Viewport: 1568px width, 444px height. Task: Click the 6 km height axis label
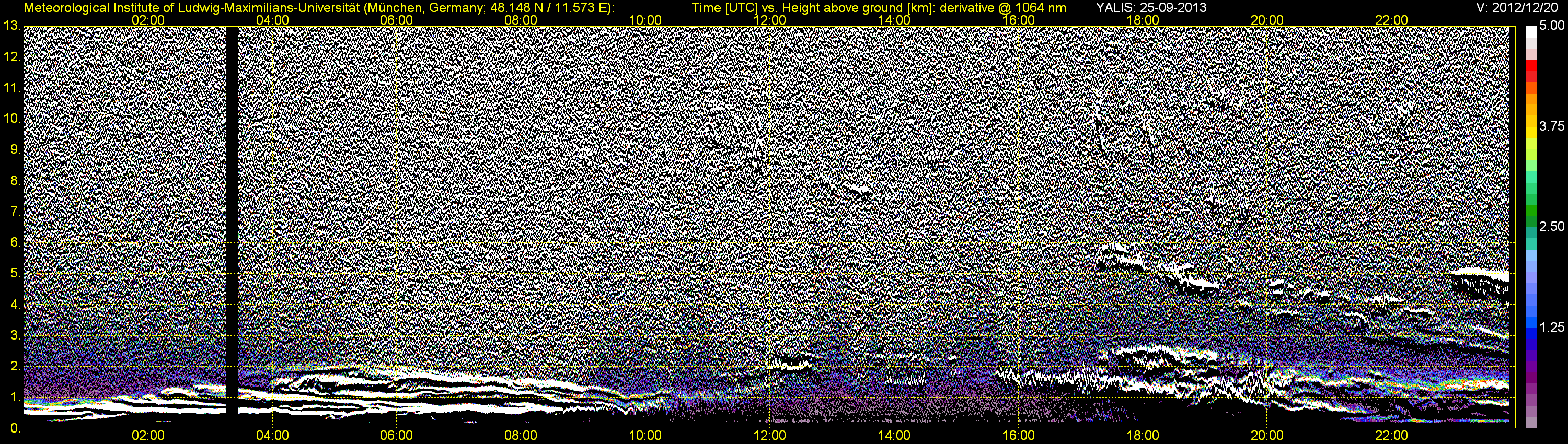(15, 242)
